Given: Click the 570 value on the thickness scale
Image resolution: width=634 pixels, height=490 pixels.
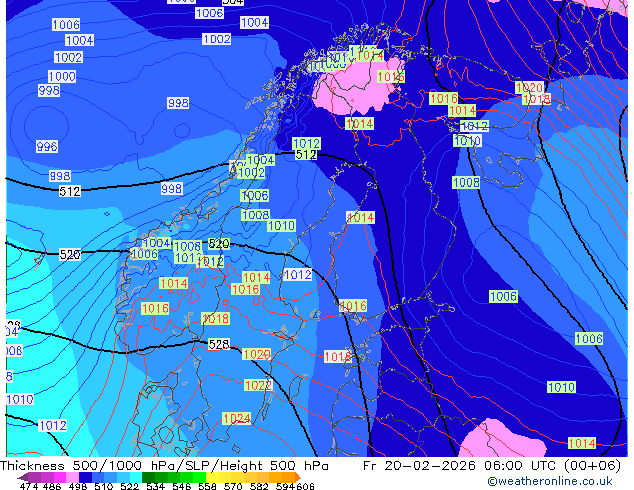Looking at the screenshot, I should (x=233, y=486).
